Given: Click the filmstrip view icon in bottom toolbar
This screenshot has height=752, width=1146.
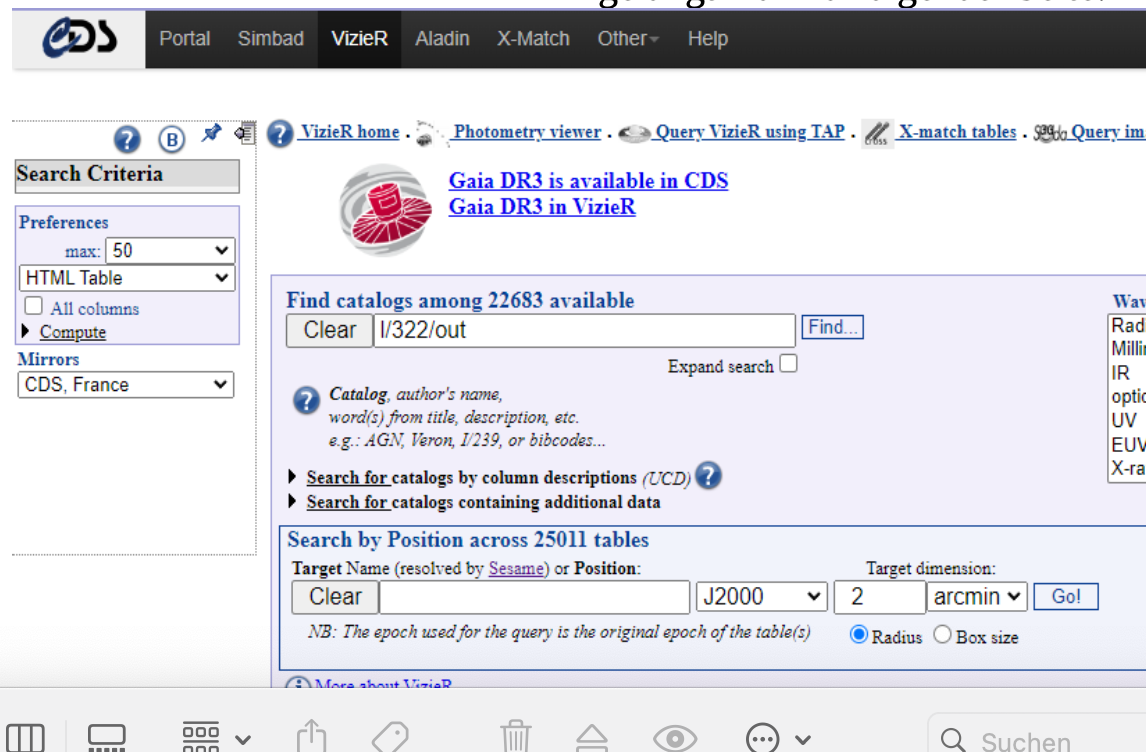Looking at the screenshot, I should [x=107, y=737].
